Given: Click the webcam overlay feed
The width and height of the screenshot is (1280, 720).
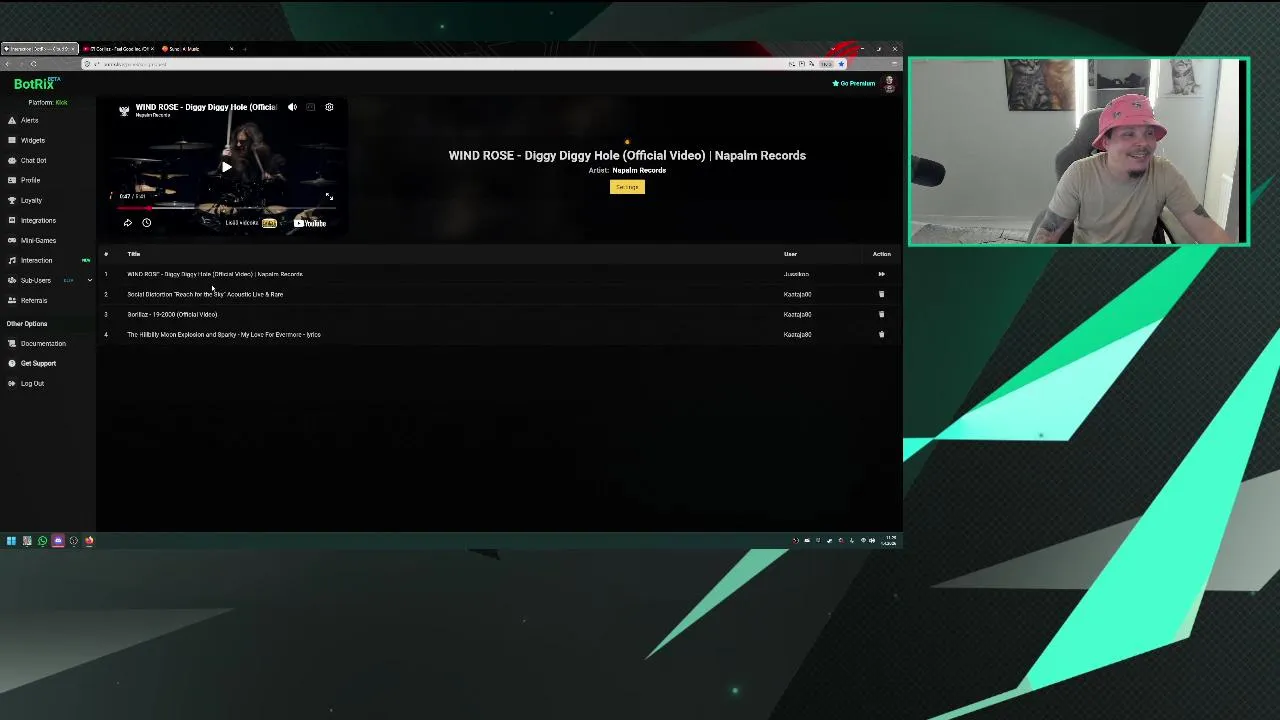Looking at the screenshot, I should point(1078,151).
